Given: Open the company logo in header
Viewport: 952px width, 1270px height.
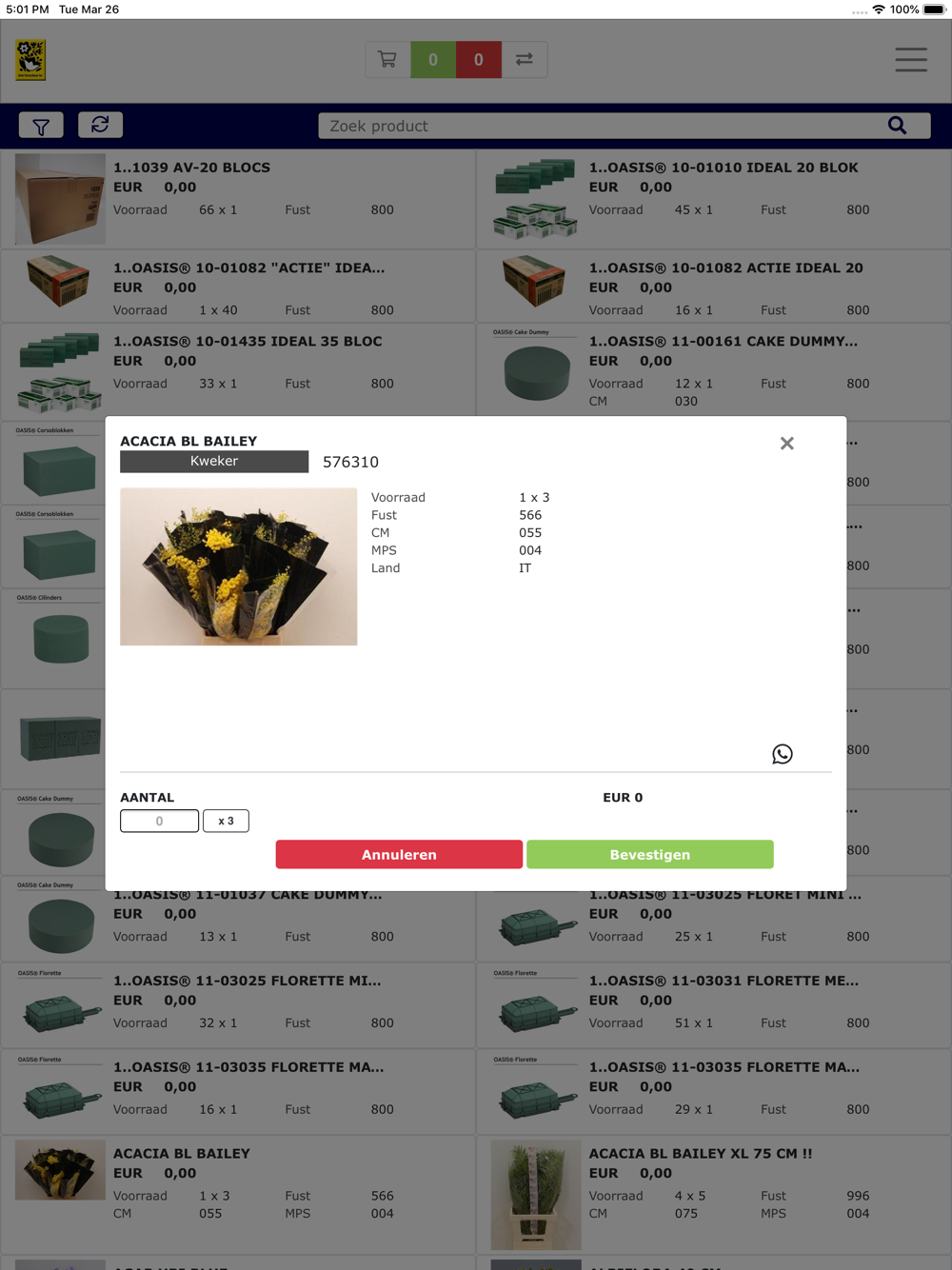Looking at the screenshot, I should pyautogui.click(x=30, y=60).
